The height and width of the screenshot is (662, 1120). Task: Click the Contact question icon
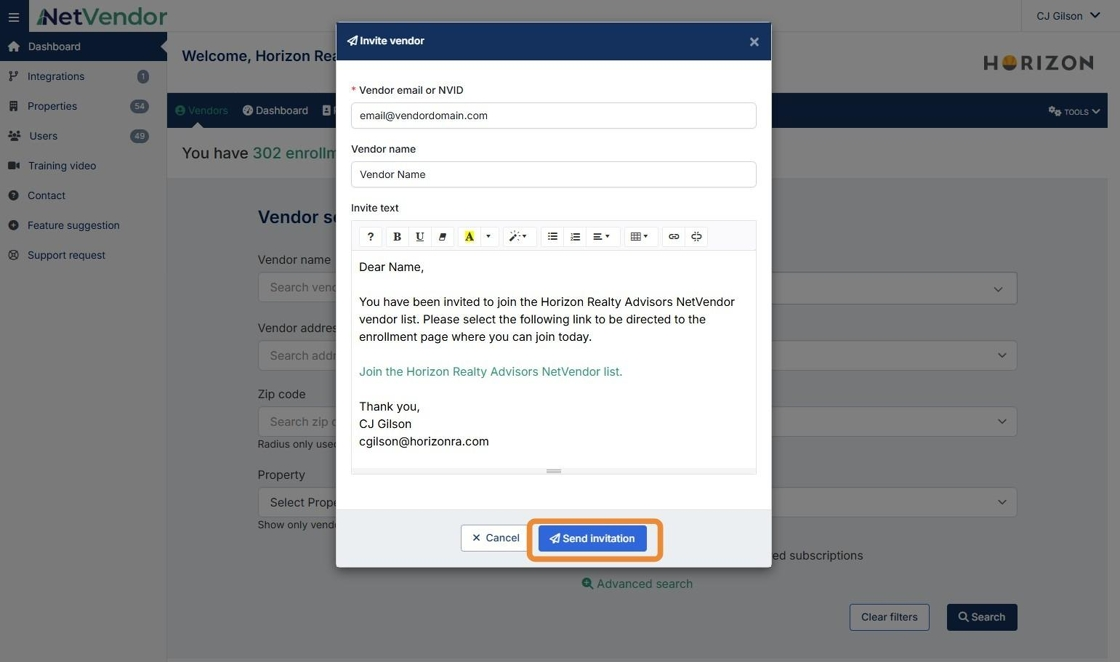14,196
